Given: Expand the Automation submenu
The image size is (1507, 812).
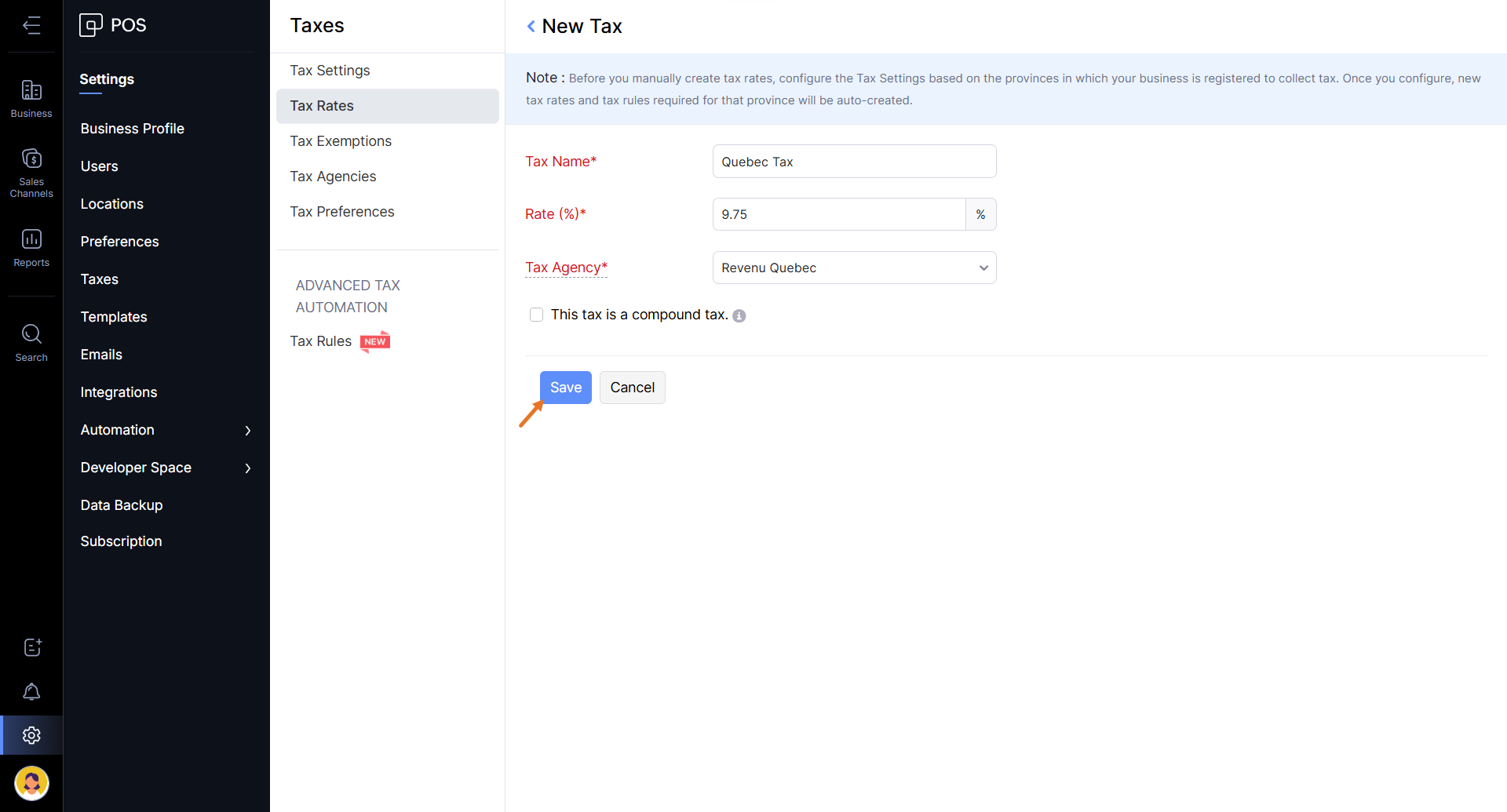Looking at the screenshot, I should tap(247, 431).
